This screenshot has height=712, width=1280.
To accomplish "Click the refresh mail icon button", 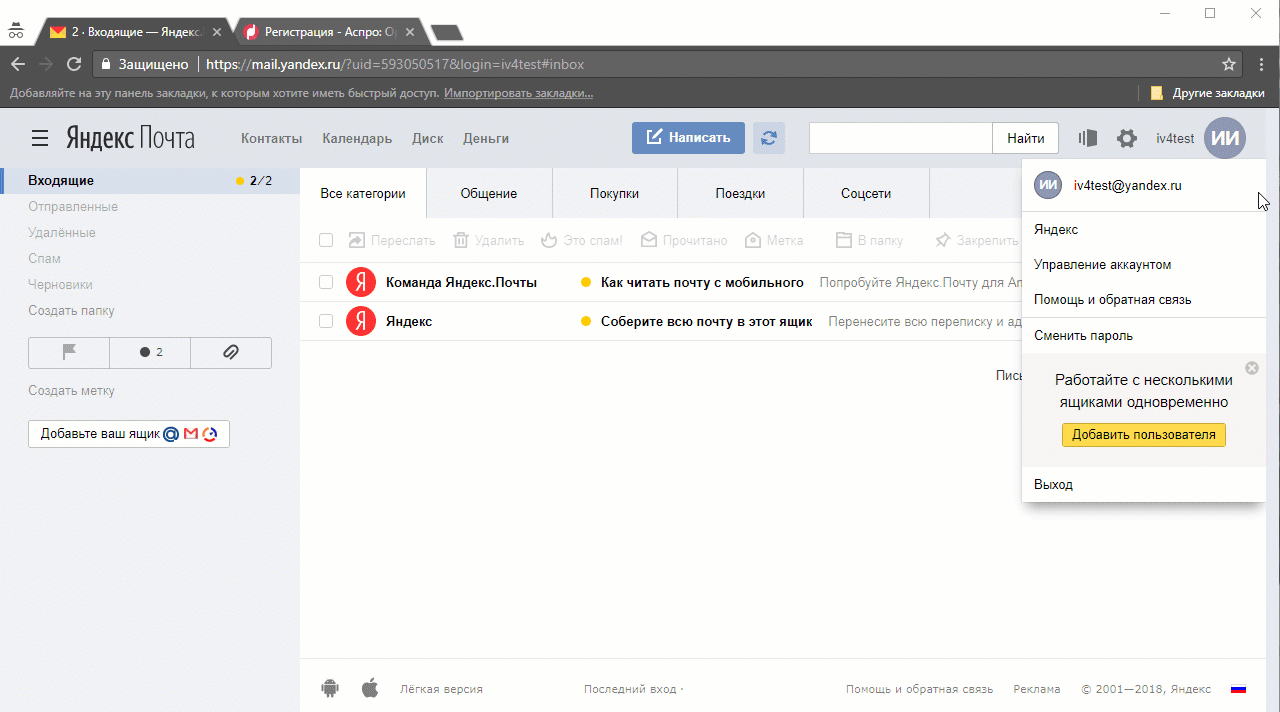I will pos(768,138).
